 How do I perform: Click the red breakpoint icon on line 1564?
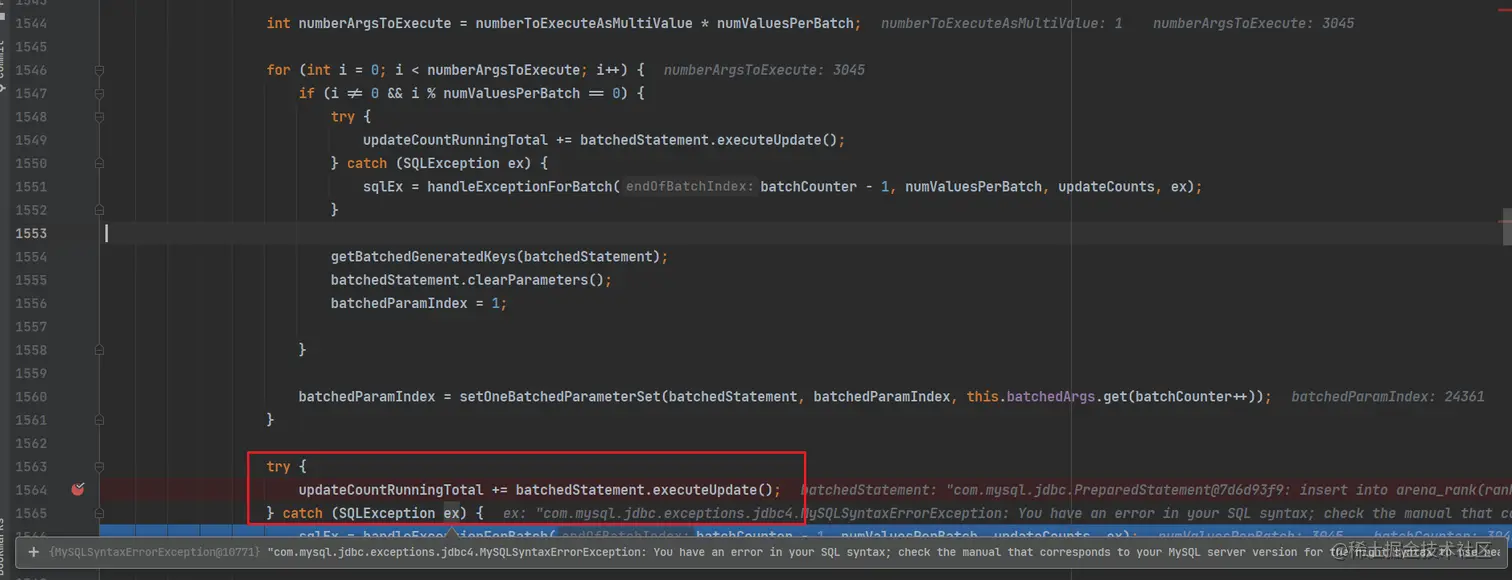coord(78,490)
